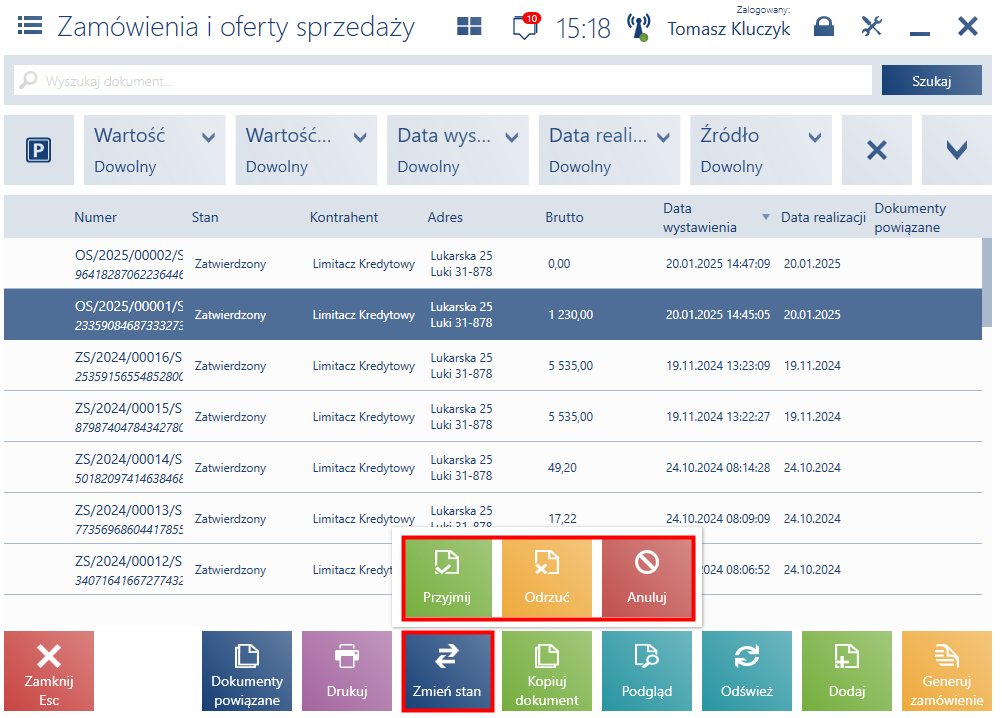Select Odrzuć in status popup

[x=547, y=578]
